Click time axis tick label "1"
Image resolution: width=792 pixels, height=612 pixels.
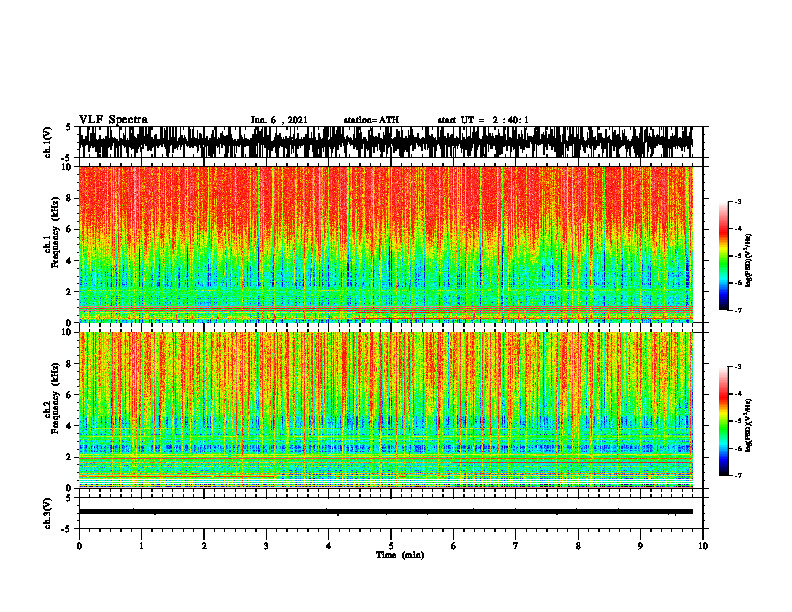tap(141, 546)
